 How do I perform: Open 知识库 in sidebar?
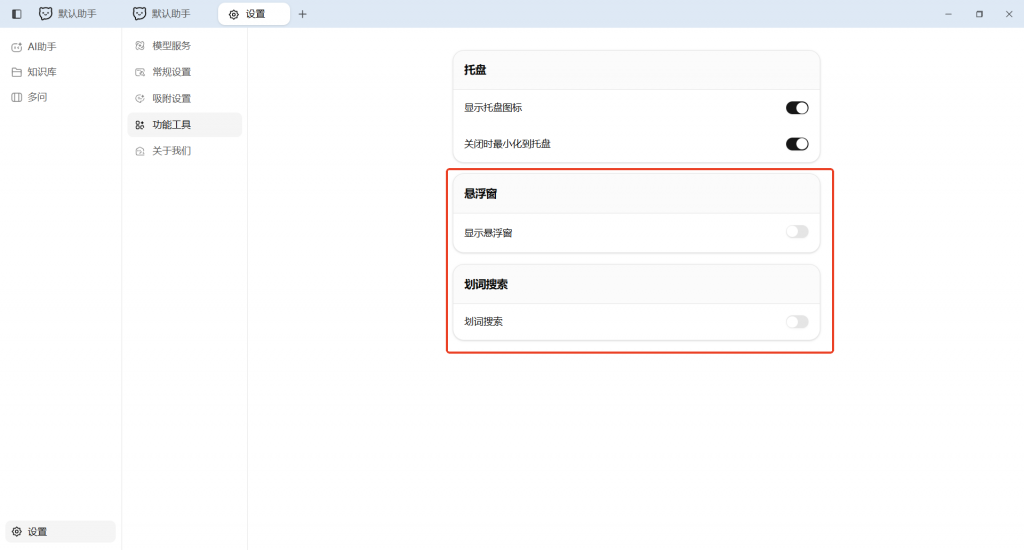click(x=60, y=72)
